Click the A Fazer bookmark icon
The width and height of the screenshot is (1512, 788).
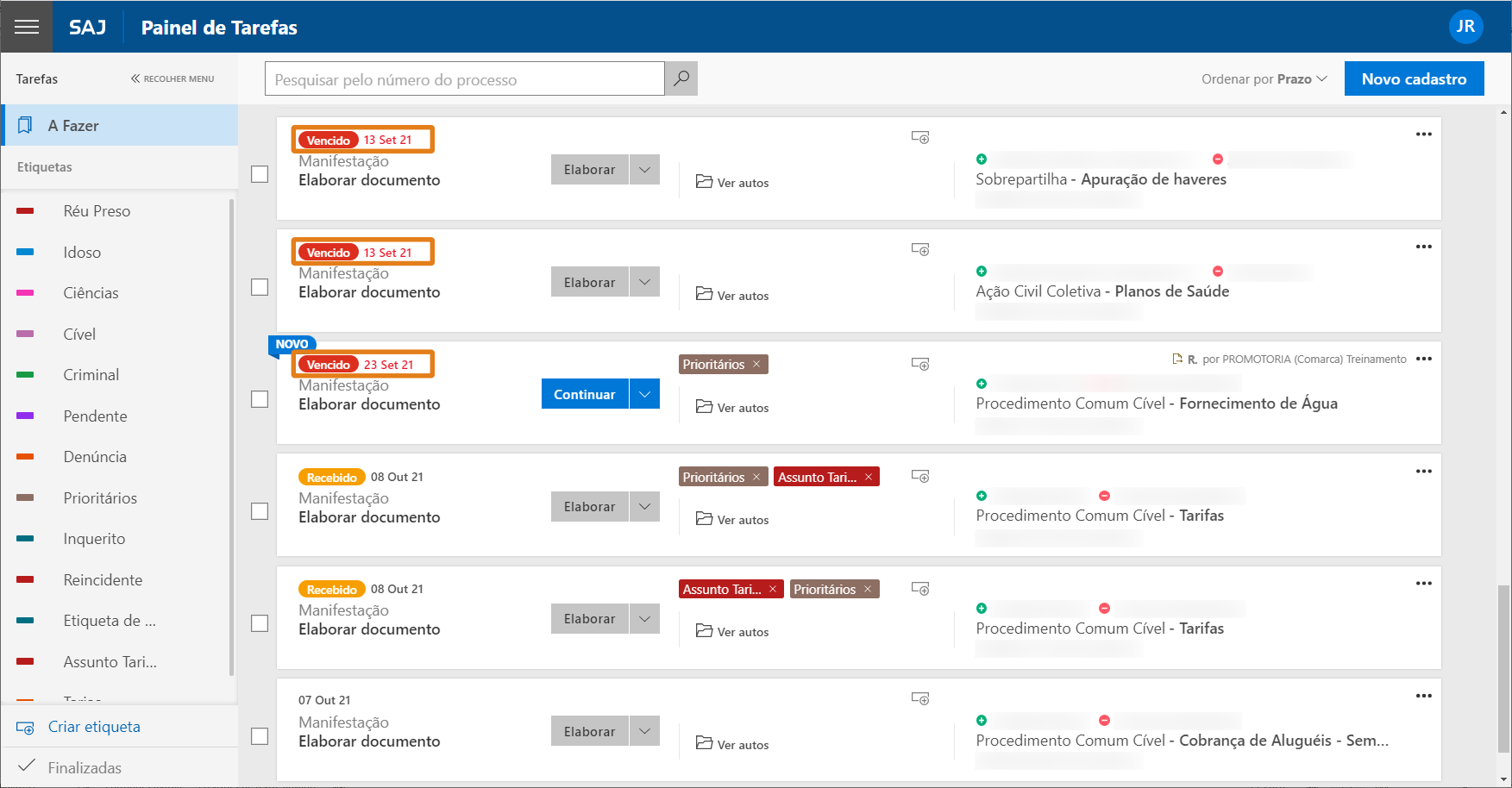click(26, 126)
